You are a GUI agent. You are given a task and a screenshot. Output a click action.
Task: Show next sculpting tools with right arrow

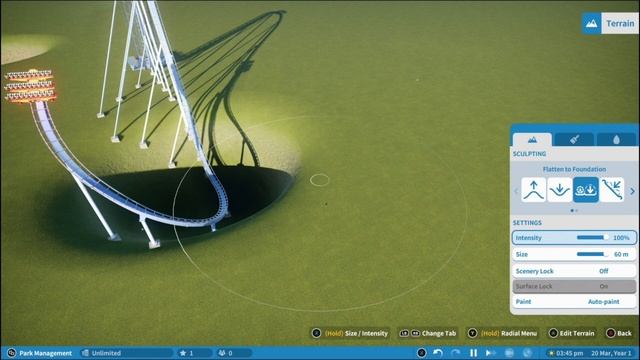coord(632,191)
